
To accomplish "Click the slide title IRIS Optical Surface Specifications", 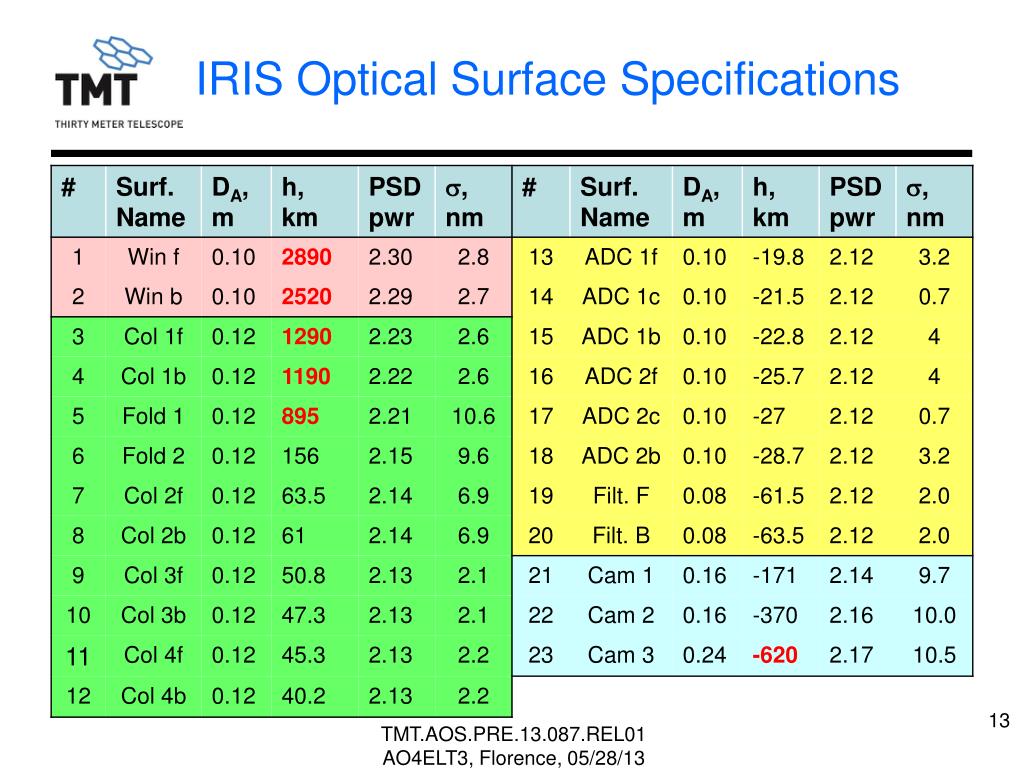I will pos(547,80).
